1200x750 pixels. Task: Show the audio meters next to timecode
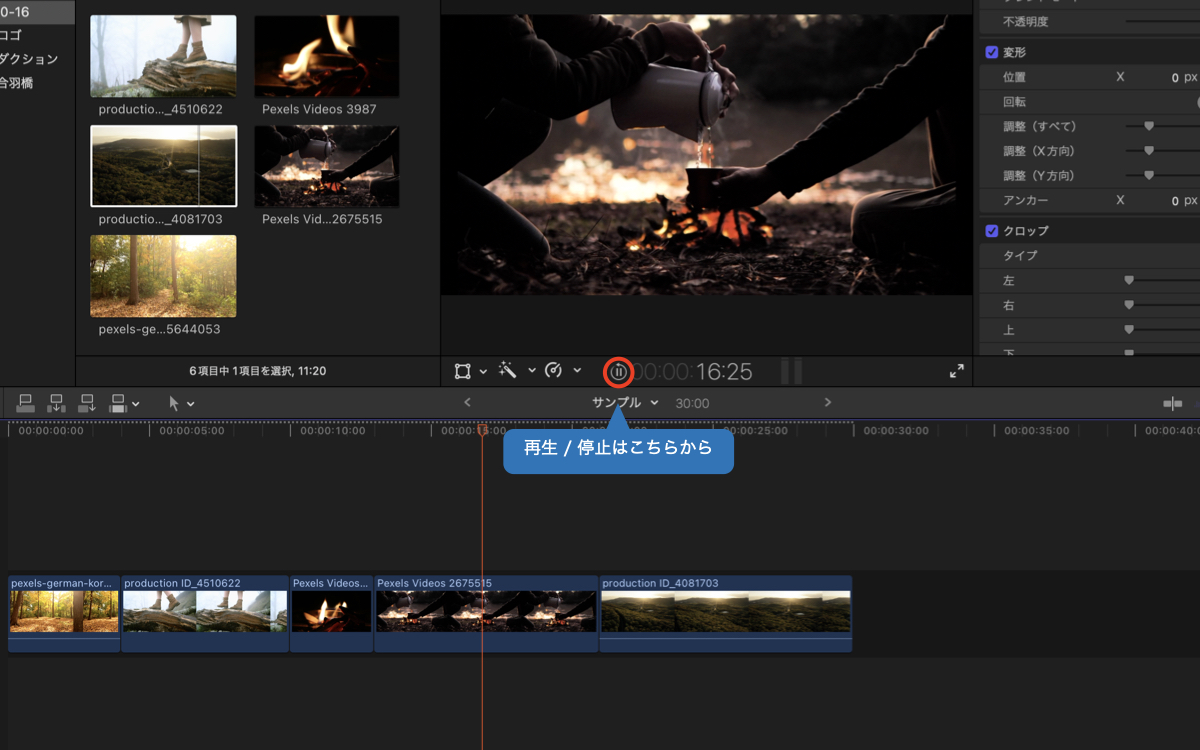(791, 372)
